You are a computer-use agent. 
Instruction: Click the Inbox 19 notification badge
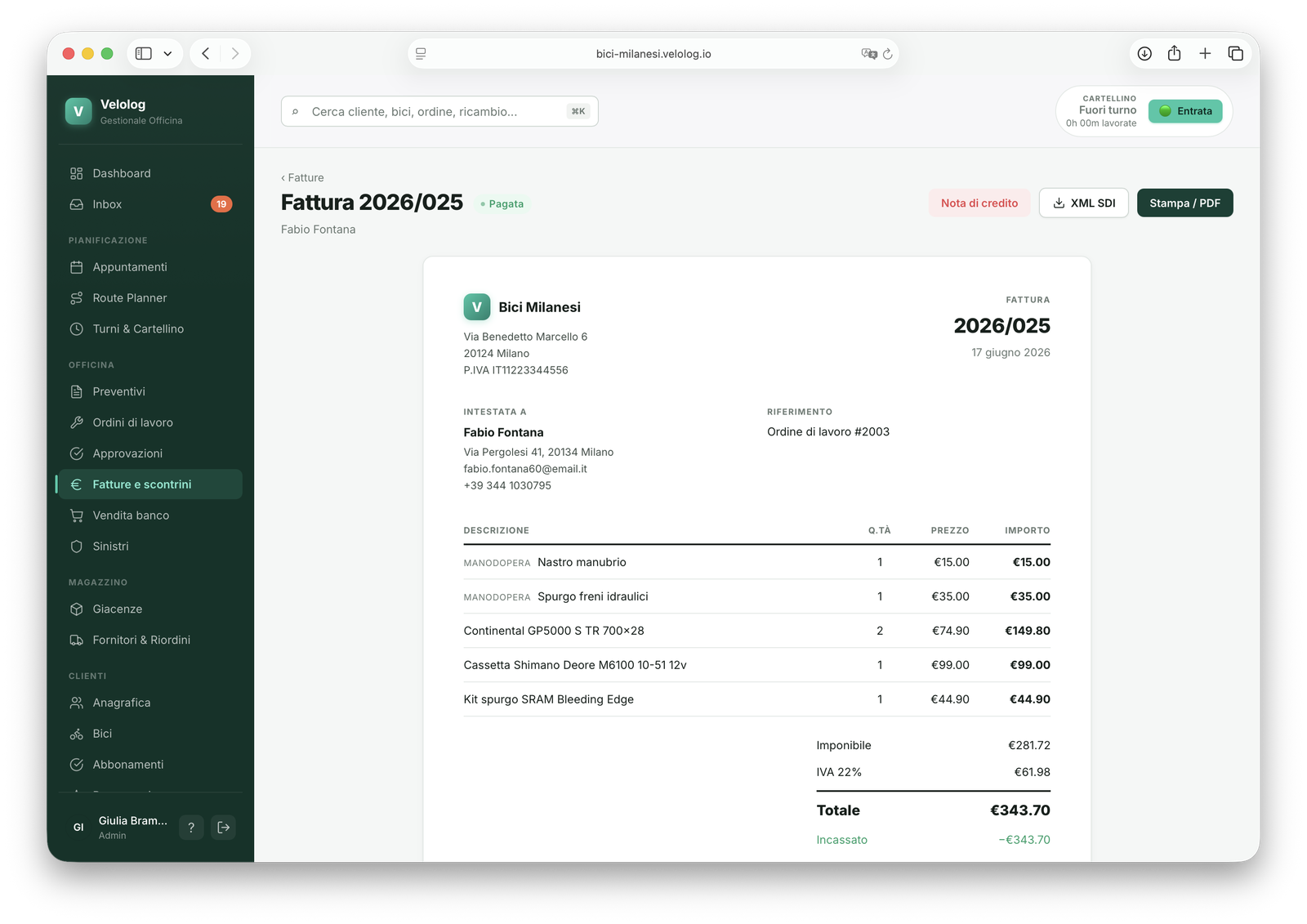tap(221, 204)
